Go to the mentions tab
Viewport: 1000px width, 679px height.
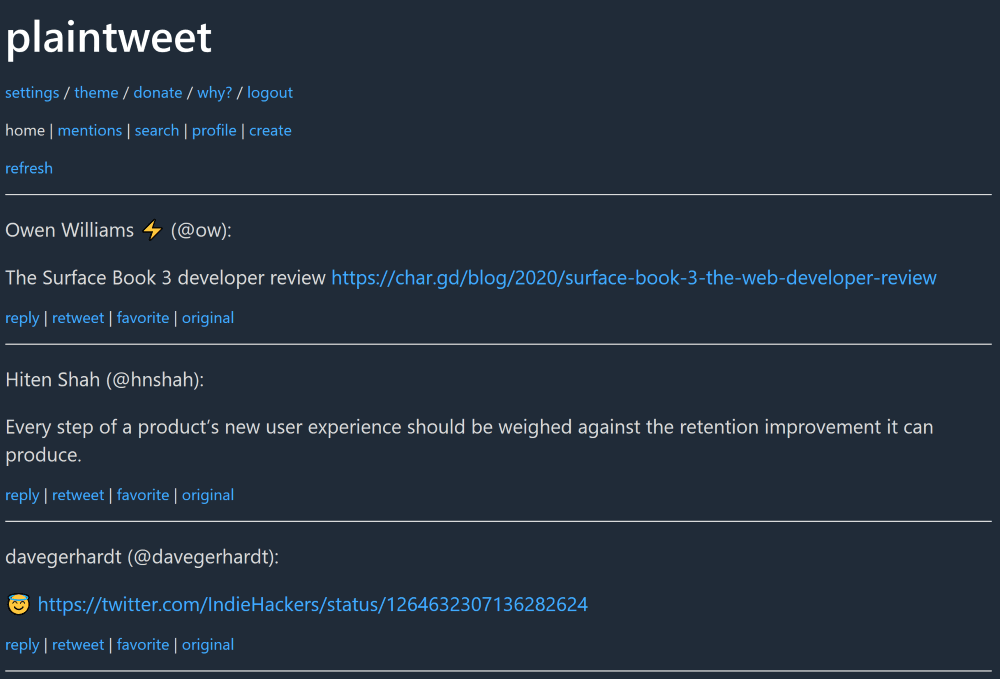[90, 131]
